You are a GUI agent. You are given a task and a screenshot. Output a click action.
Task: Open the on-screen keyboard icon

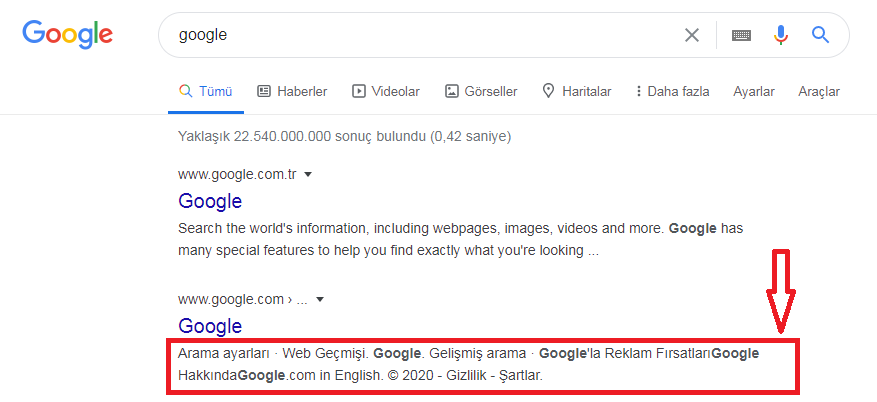(x=741, y=35)
